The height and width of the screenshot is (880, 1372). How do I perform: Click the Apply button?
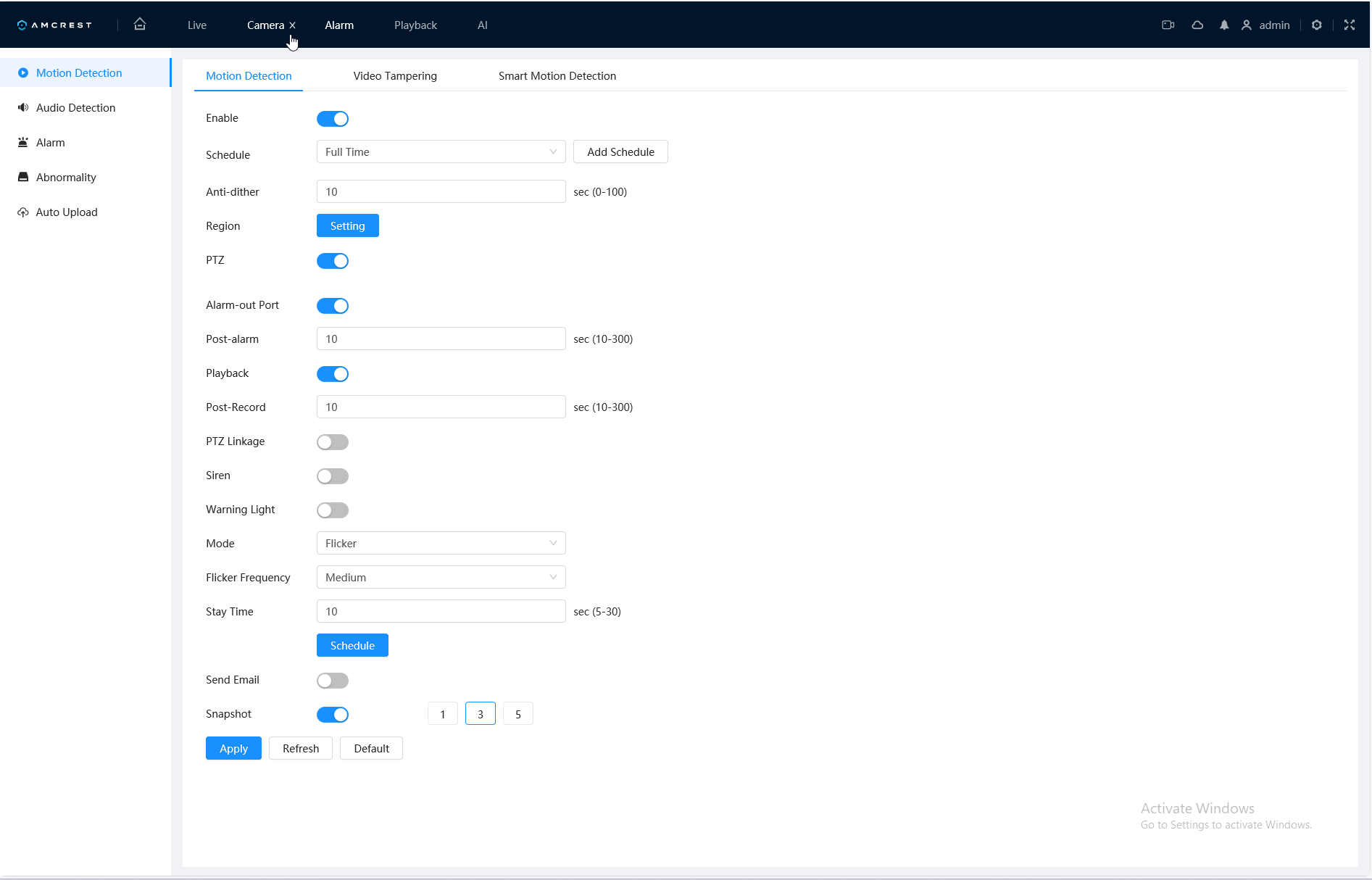click(233, 749)
